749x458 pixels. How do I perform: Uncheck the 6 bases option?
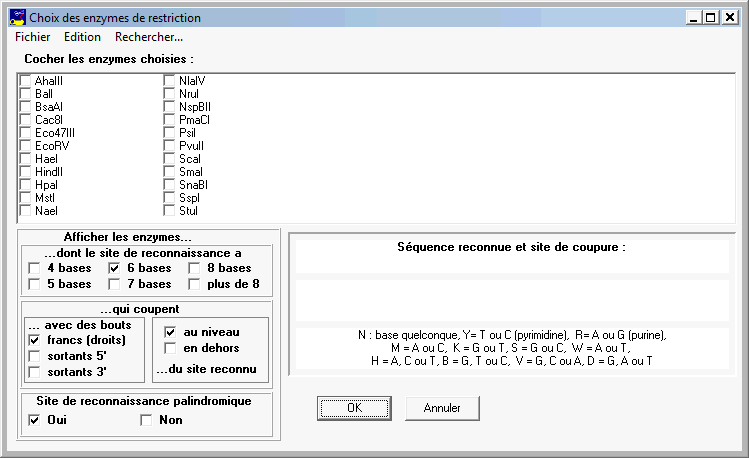[x=114, y=268]
